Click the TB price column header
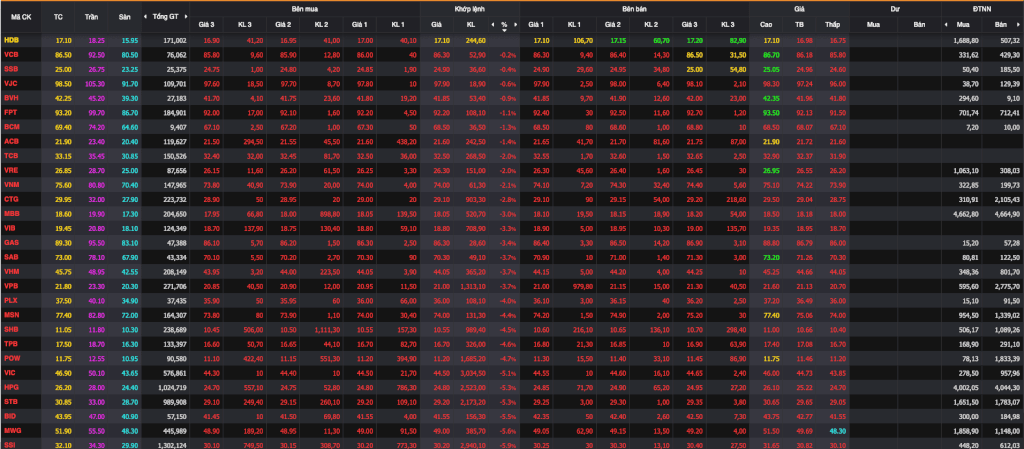 click(x=799, y=25)
